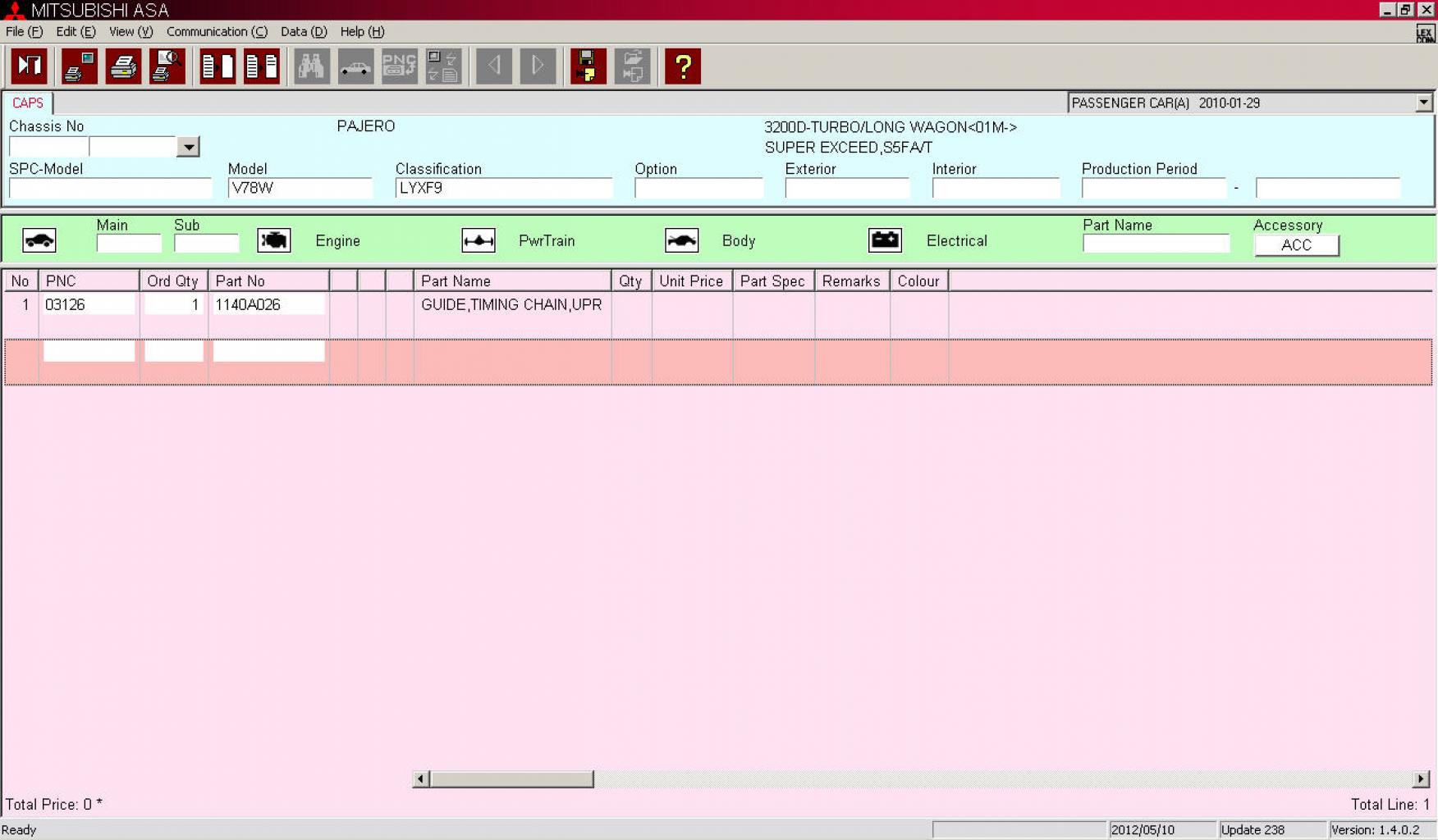Select the Engine group icon
Screen dimensions: 1438x840
(274, 240)
